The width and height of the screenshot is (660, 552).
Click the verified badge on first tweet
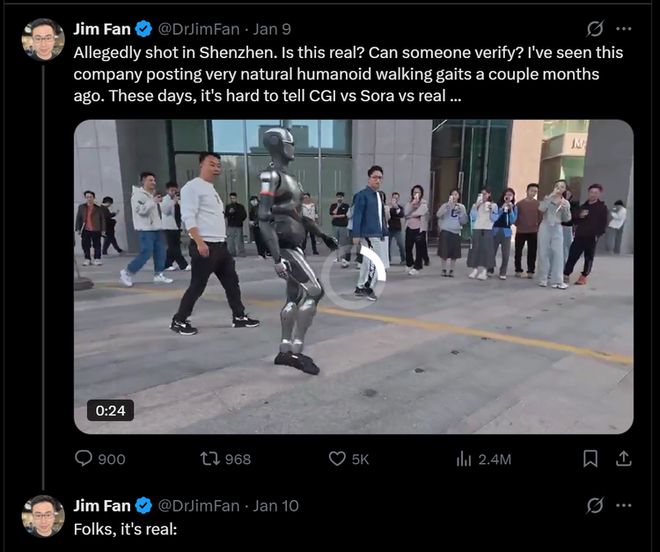click(145, 29)
